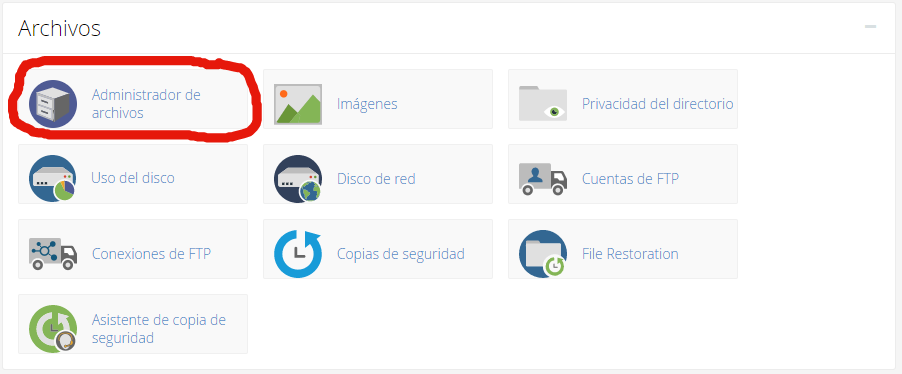This screenshot has width=902, height=374.
Task: Select the Uso del disco pie-chart icon
Action: click(x=53, y=179)
